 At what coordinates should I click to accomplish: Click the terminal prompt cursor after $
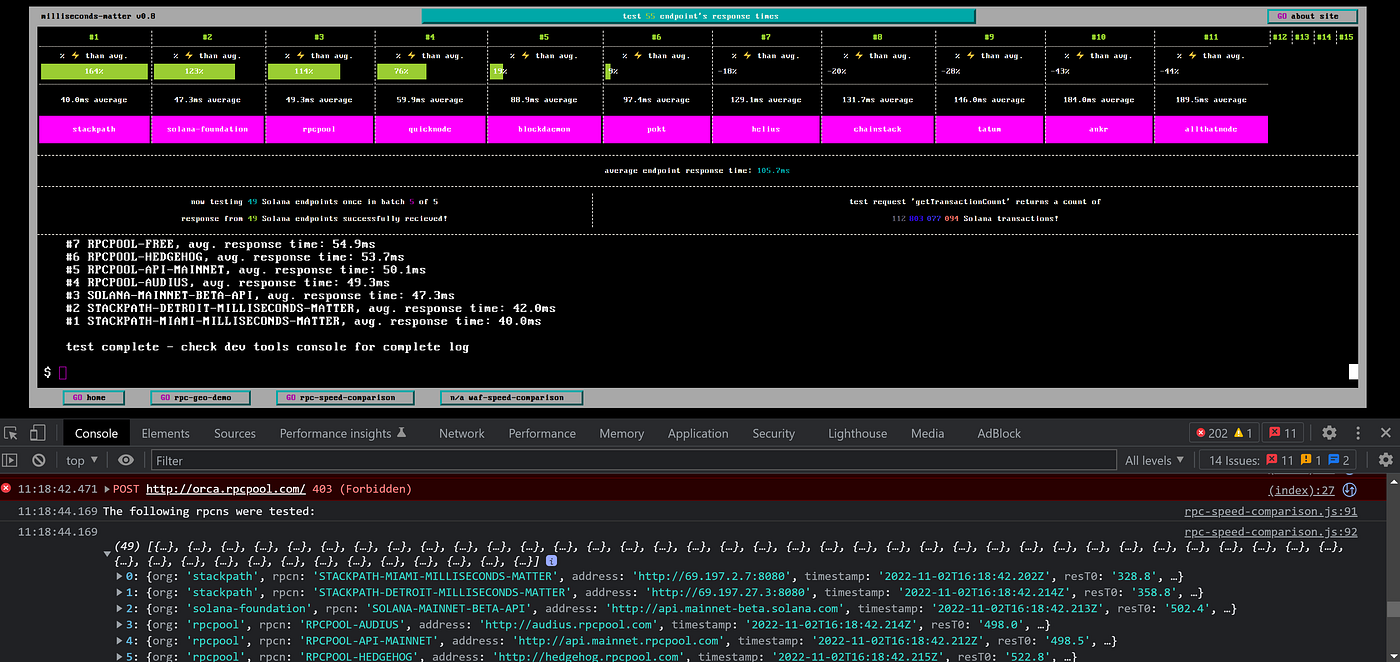tap(63, 373)
